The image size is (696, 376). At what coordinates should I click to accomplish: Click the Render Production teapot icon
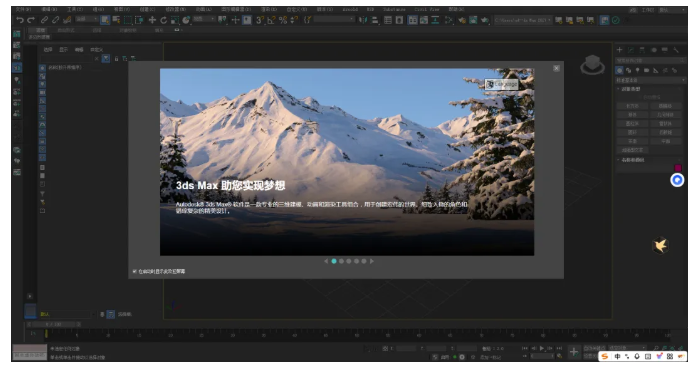tap(485, 20)
